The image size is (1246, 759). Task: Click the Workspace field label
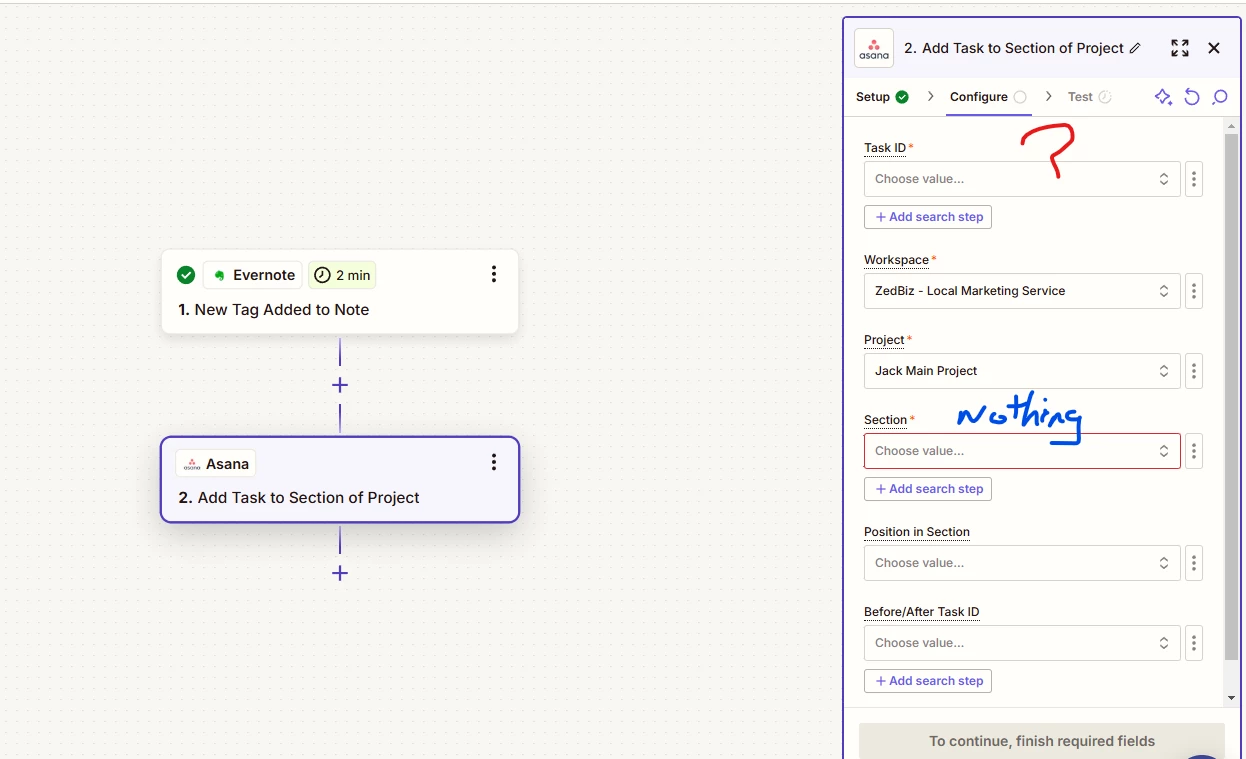click(x=897, y=260)
